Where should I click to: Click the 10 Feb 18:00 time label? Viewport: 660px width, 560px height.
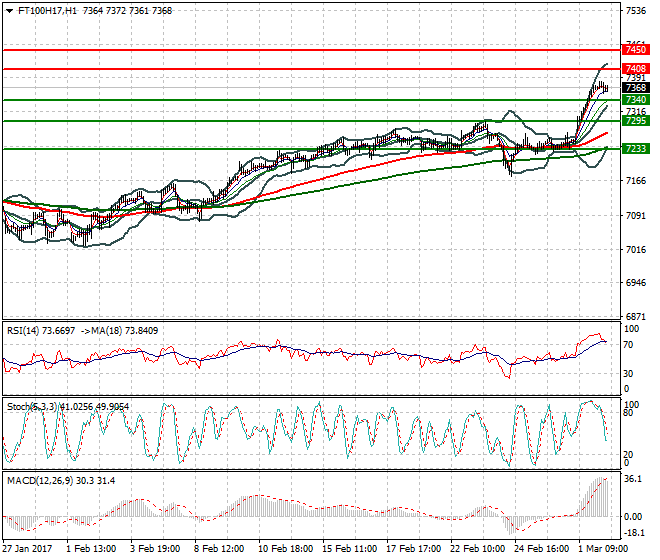[x=286, y=549]
